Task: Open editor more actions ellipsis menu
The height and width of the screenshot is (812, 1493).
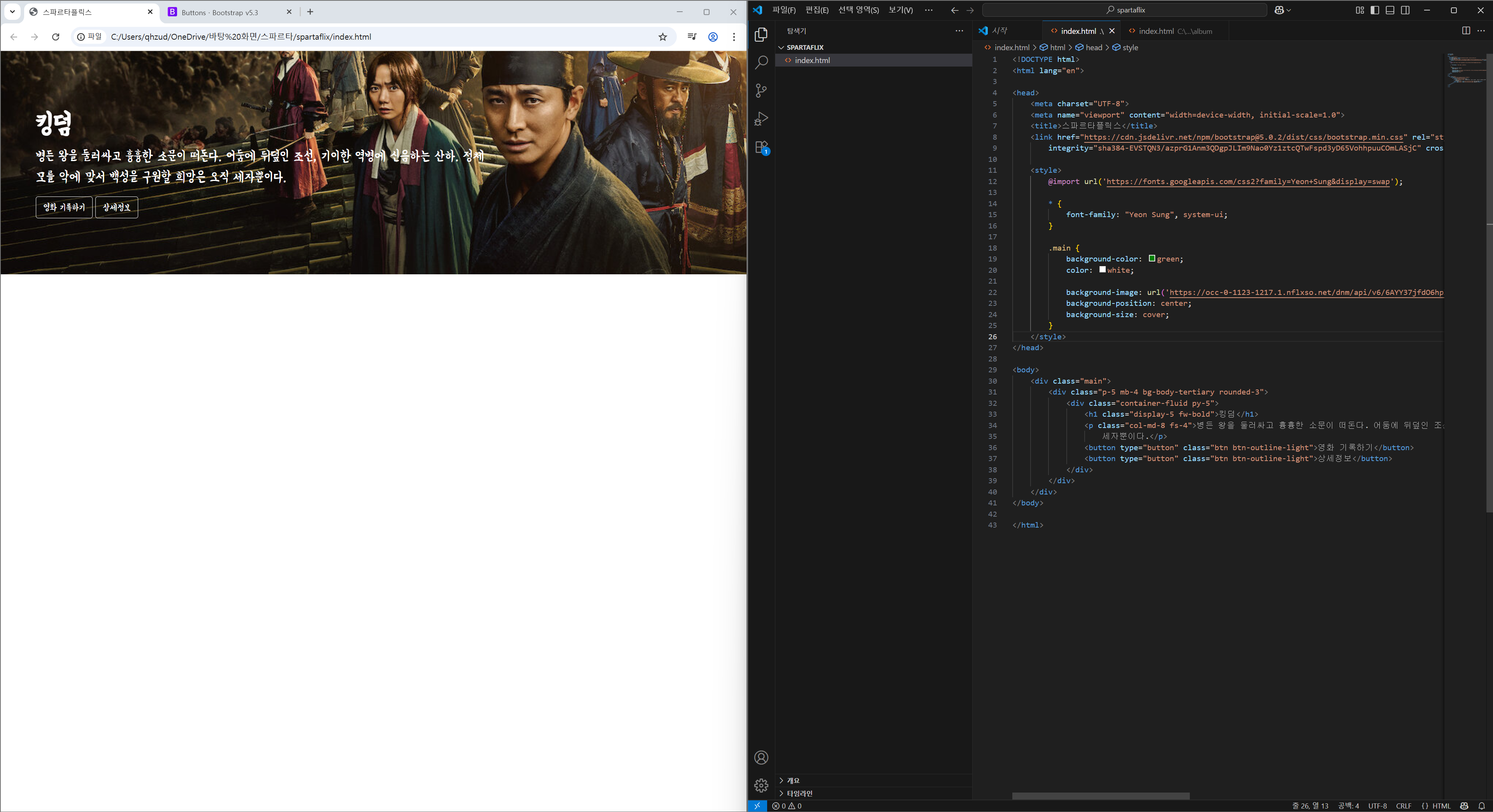Action: coord(1481,31)
